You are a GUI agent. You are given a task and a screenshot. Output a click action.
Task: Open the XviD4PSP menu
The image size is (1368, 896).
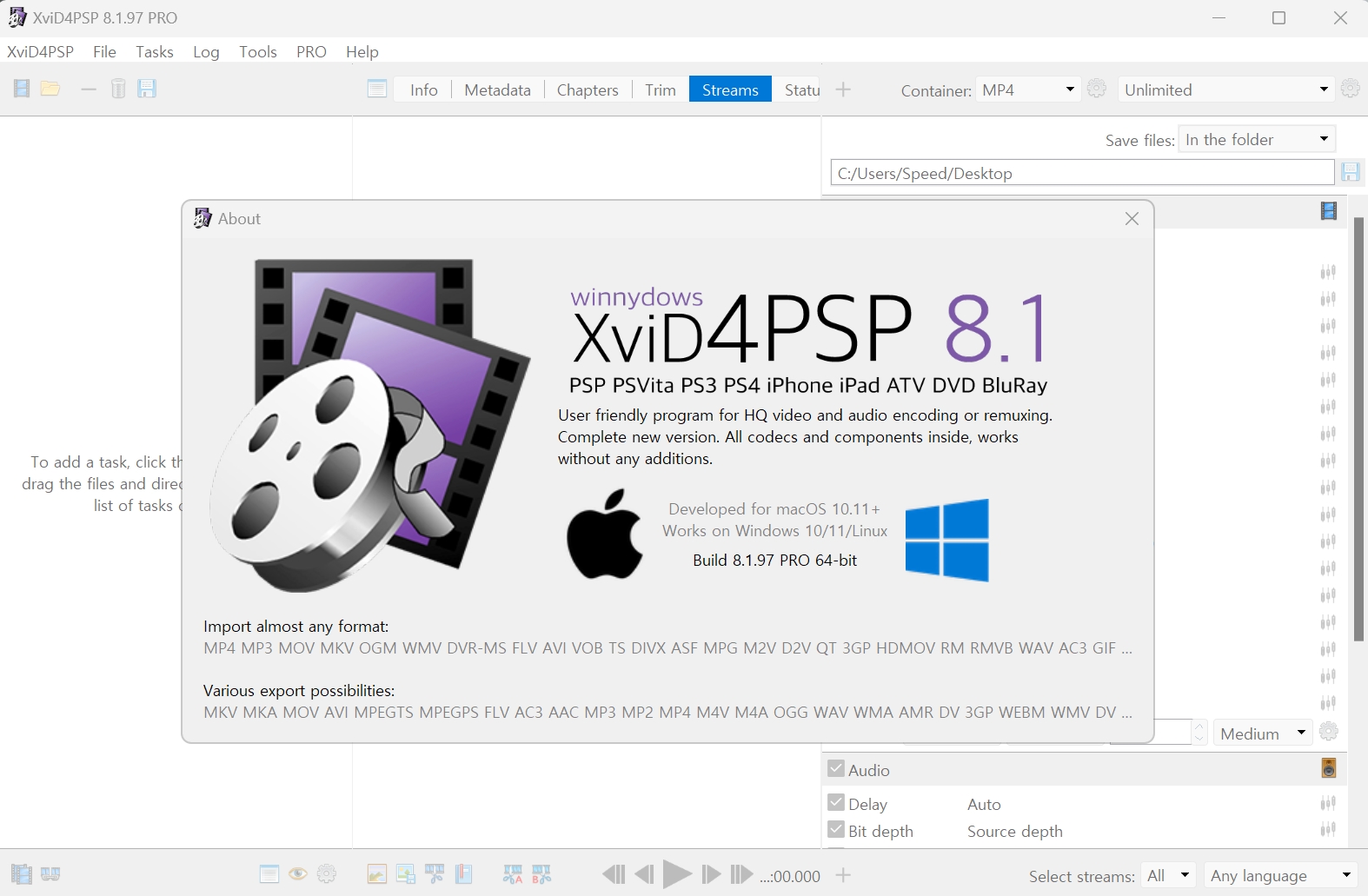40,51
